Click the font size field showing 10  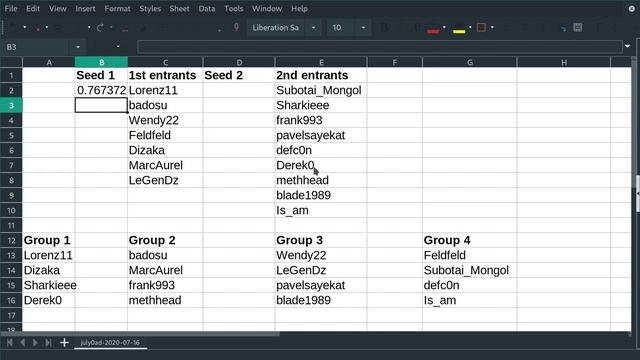click(342, 28)
